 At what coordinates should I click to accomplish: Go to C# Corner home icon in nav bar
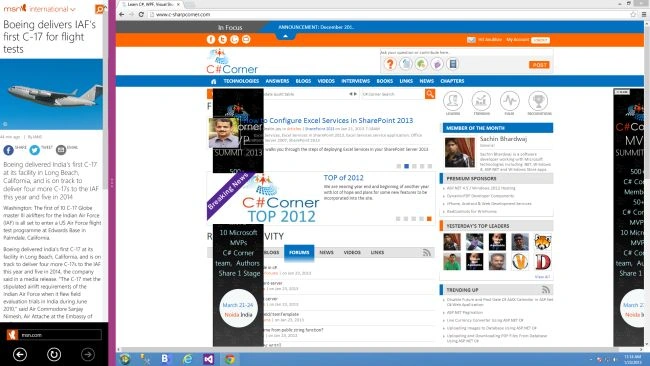point(213,81)
